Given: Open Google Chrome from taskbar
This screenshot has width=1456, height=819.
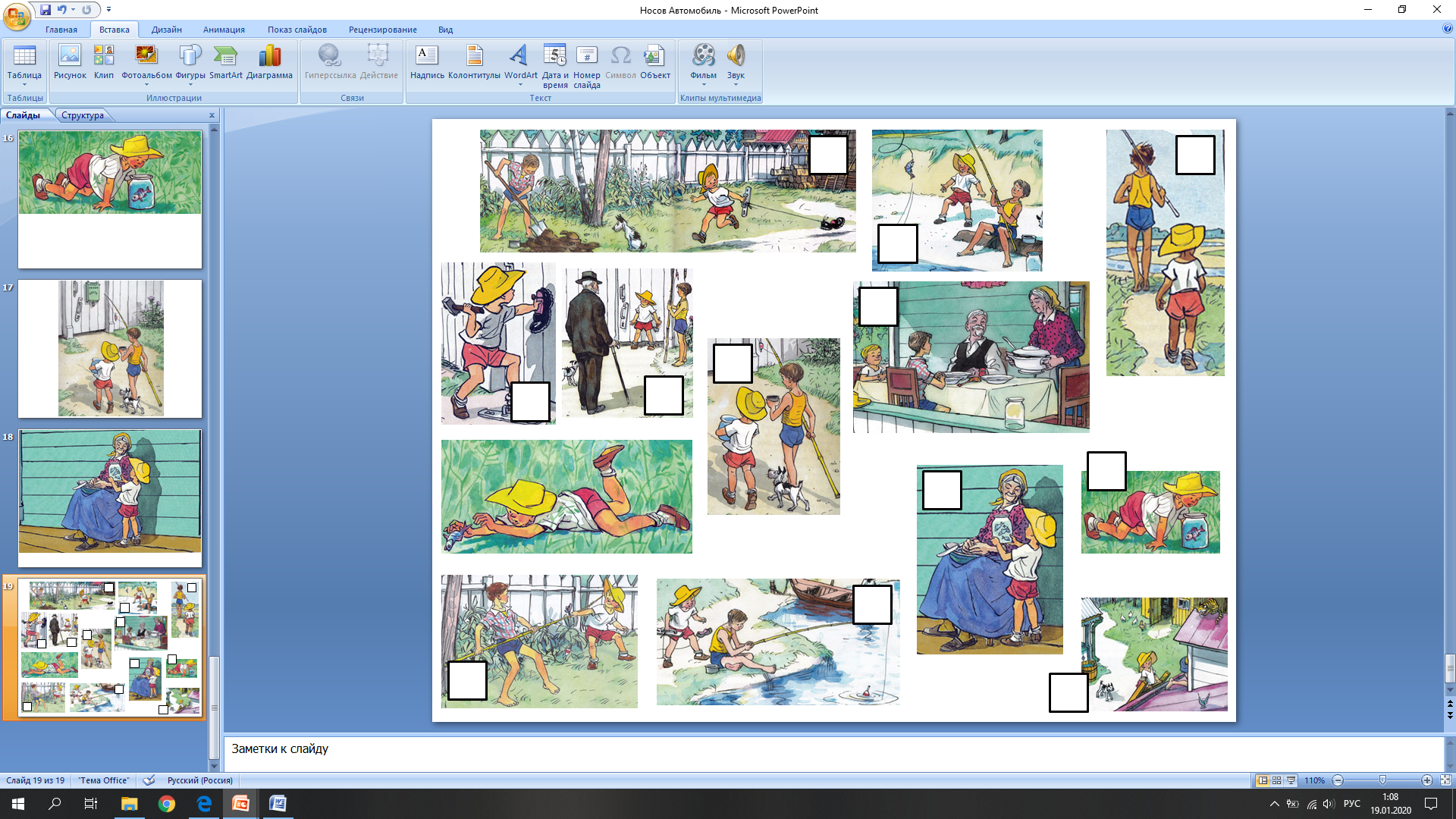Looking at the screenshot, I should pyautogui.click(x=167, y=804).
